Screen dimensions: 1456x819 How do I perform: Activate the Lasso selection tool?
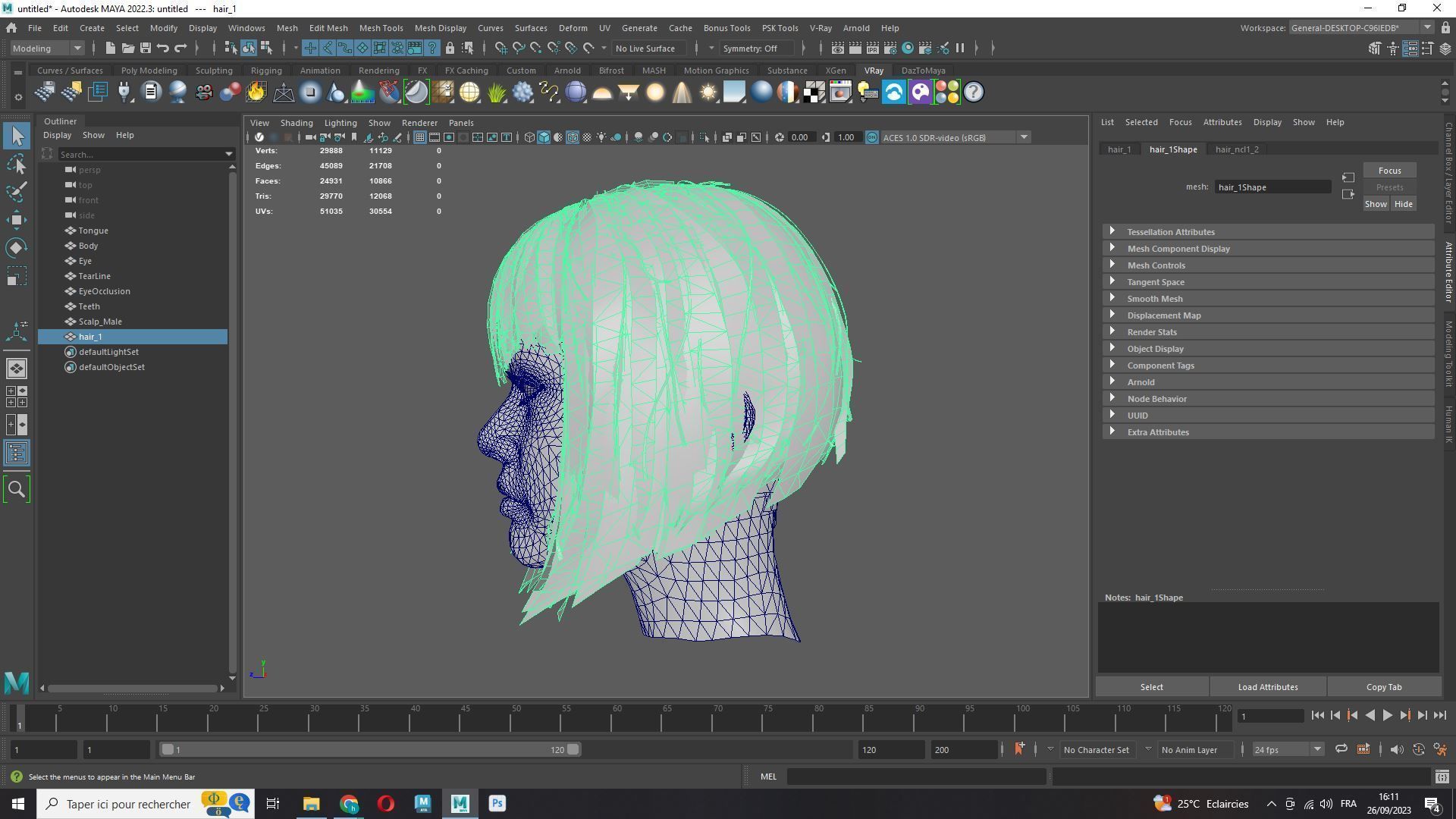click(x=17, y=164)
